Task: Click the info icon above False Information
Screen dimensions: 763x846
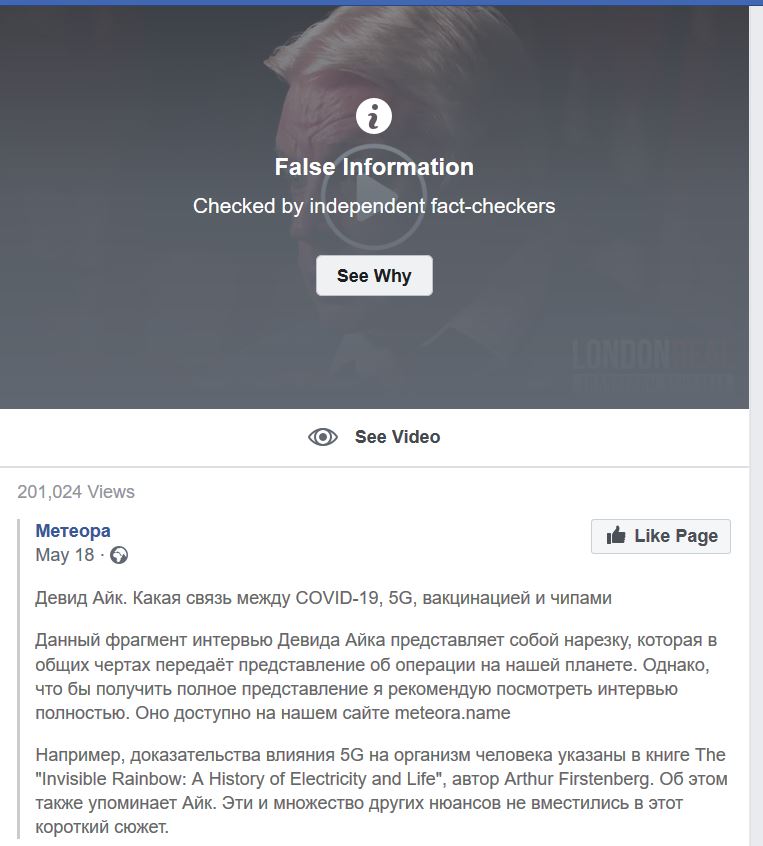Action: tap(374, 116)
